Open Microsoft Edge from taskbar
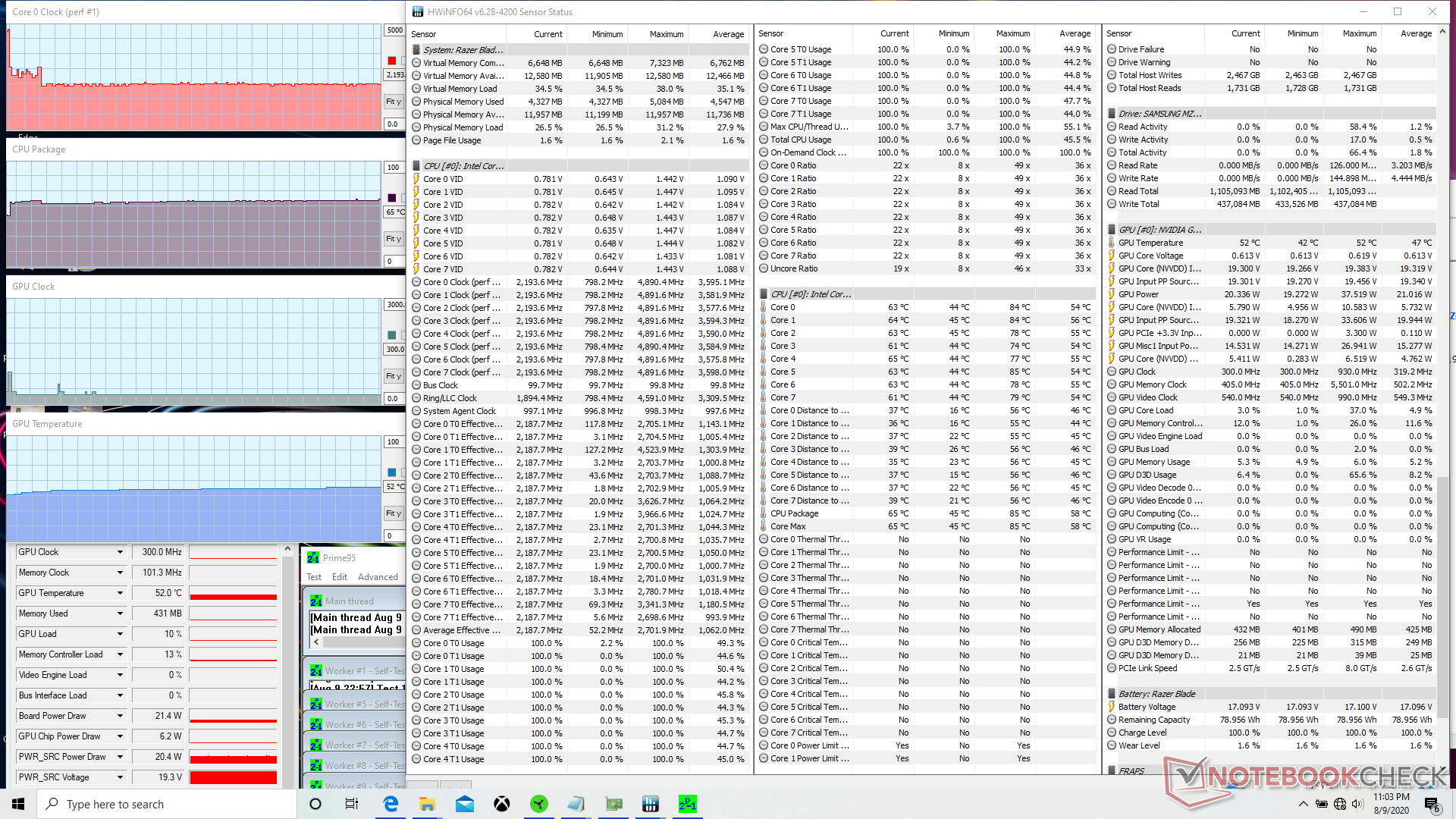 [391, 804]
